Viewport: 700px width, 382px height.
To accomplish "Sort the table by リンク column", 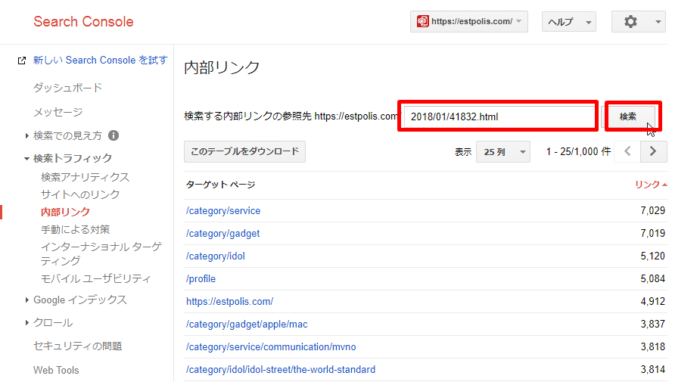I will [650, 185].
